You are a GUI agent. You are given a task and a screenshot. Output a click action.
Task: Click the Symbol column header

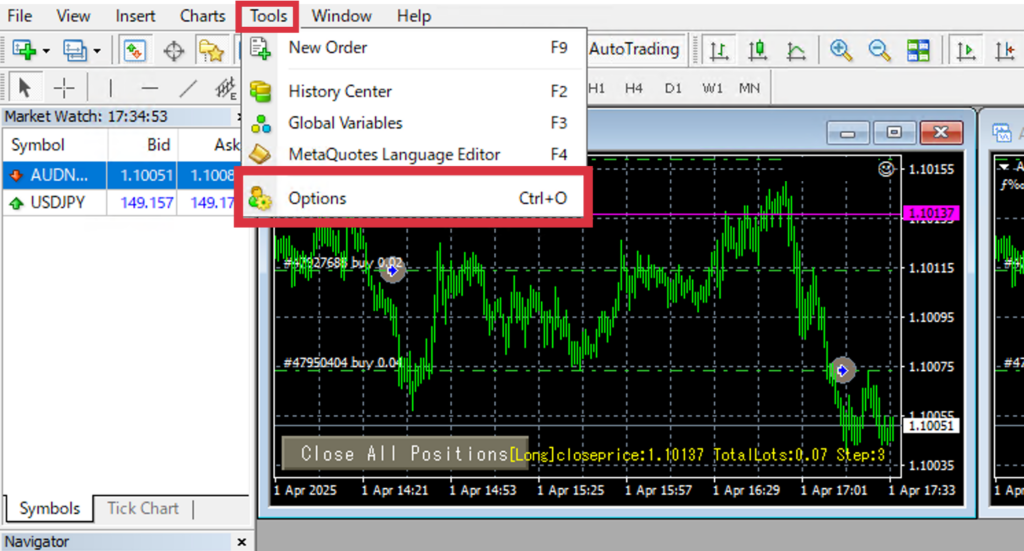(56, 145)
